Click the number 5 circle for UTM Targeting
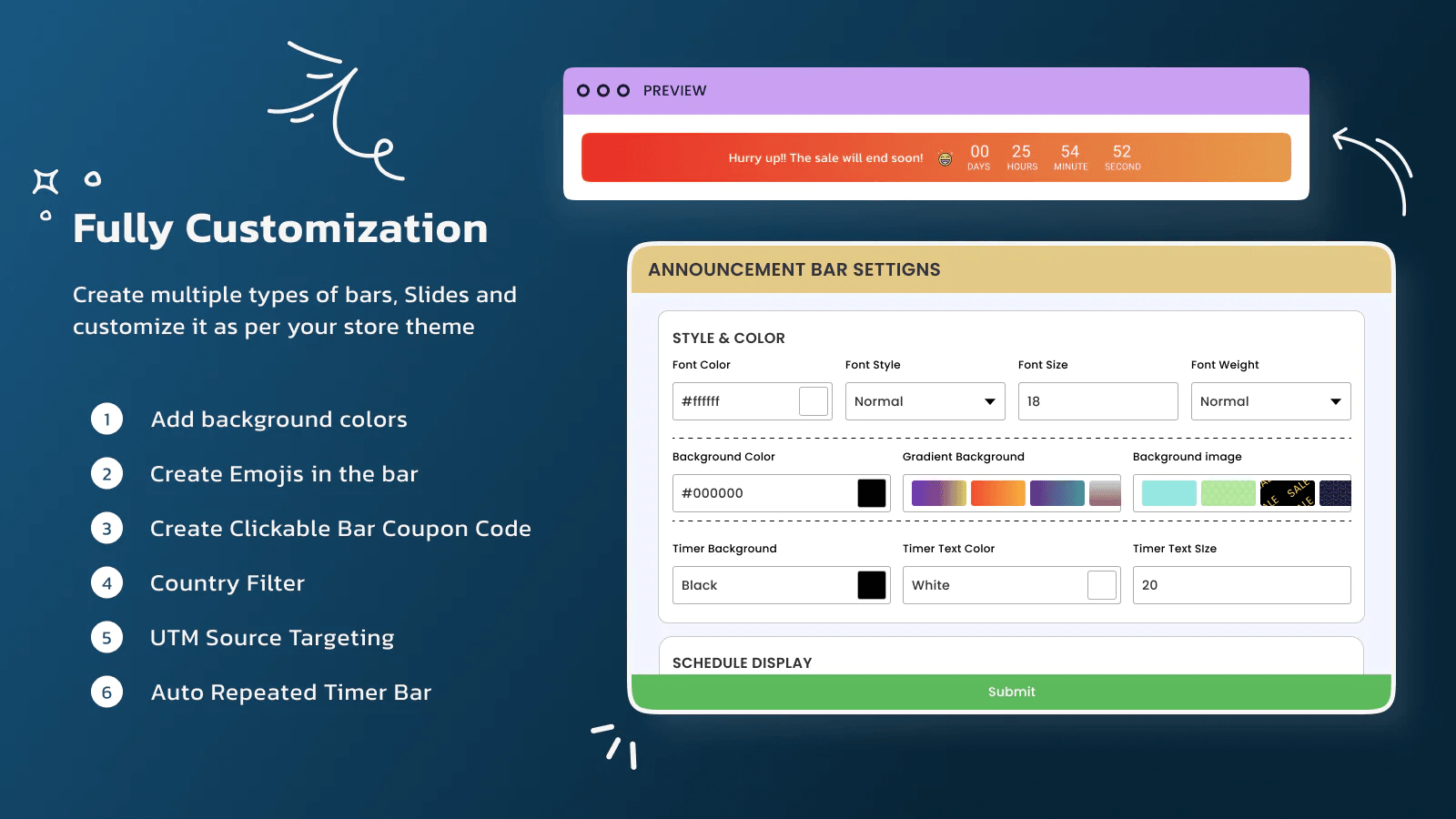This screenshot has height=819, width=1456. (106, 637)
